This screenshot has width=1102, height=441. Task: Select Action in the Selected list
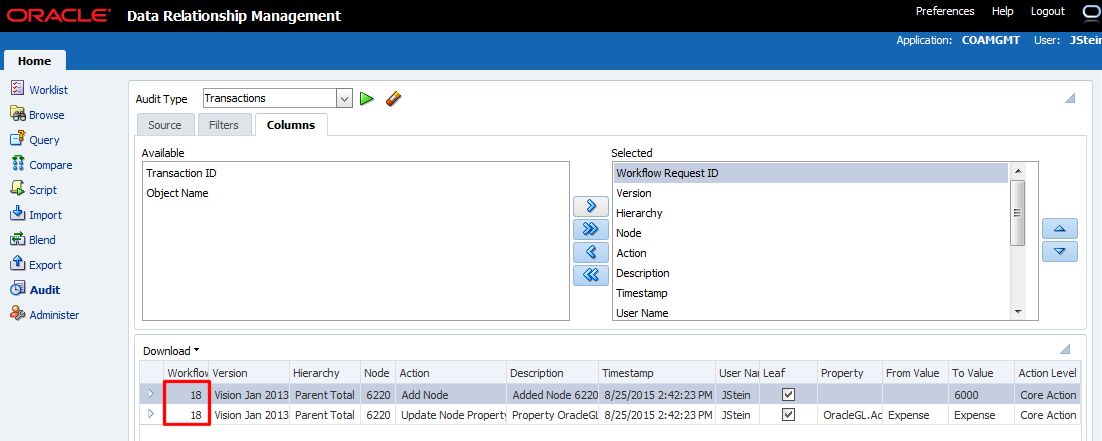pyautogui.click(x=811, y=253)
